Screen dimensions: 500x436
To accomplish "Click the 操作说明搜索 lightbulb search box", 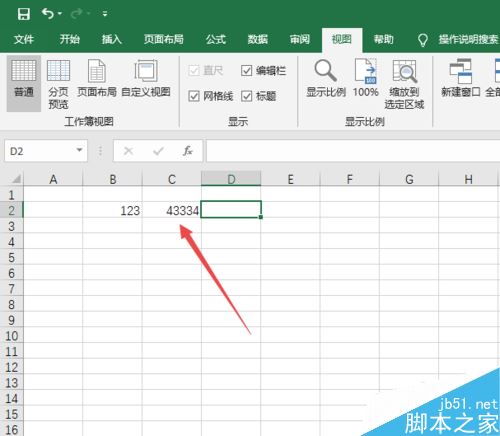I will point(458,40).
